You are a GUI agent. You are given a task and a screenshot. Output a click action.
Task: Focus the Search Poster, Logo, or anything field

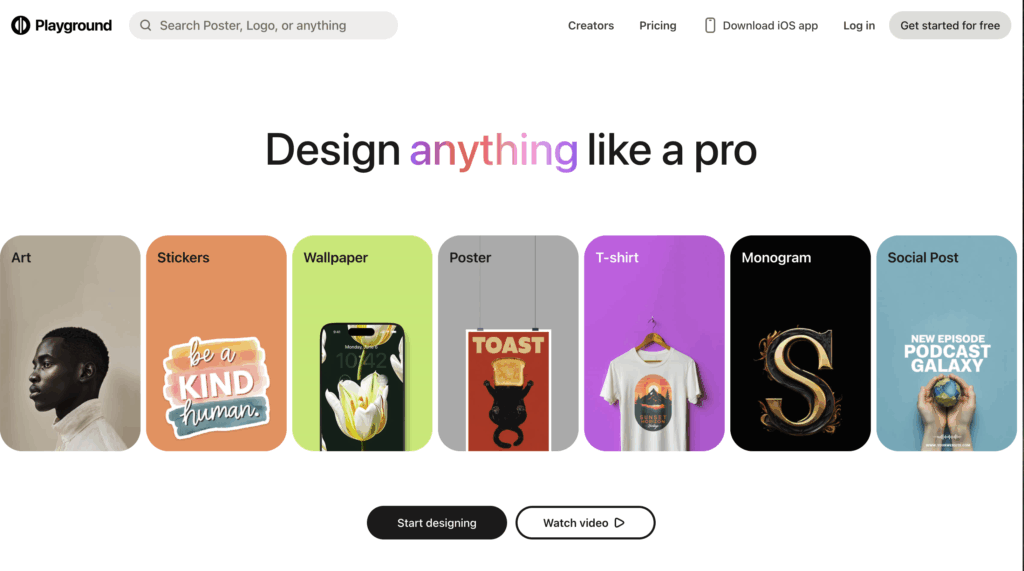tap(263, 25)
